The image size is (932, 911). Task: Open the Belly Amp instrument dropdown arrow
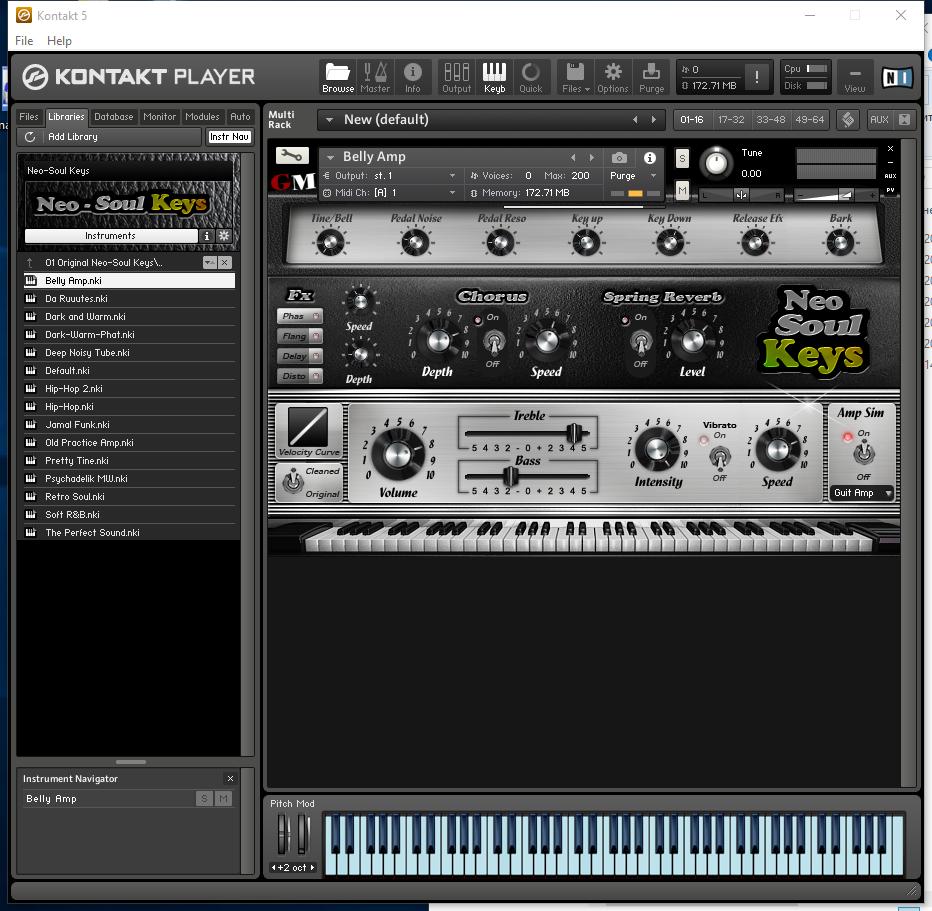pos(329,157)
